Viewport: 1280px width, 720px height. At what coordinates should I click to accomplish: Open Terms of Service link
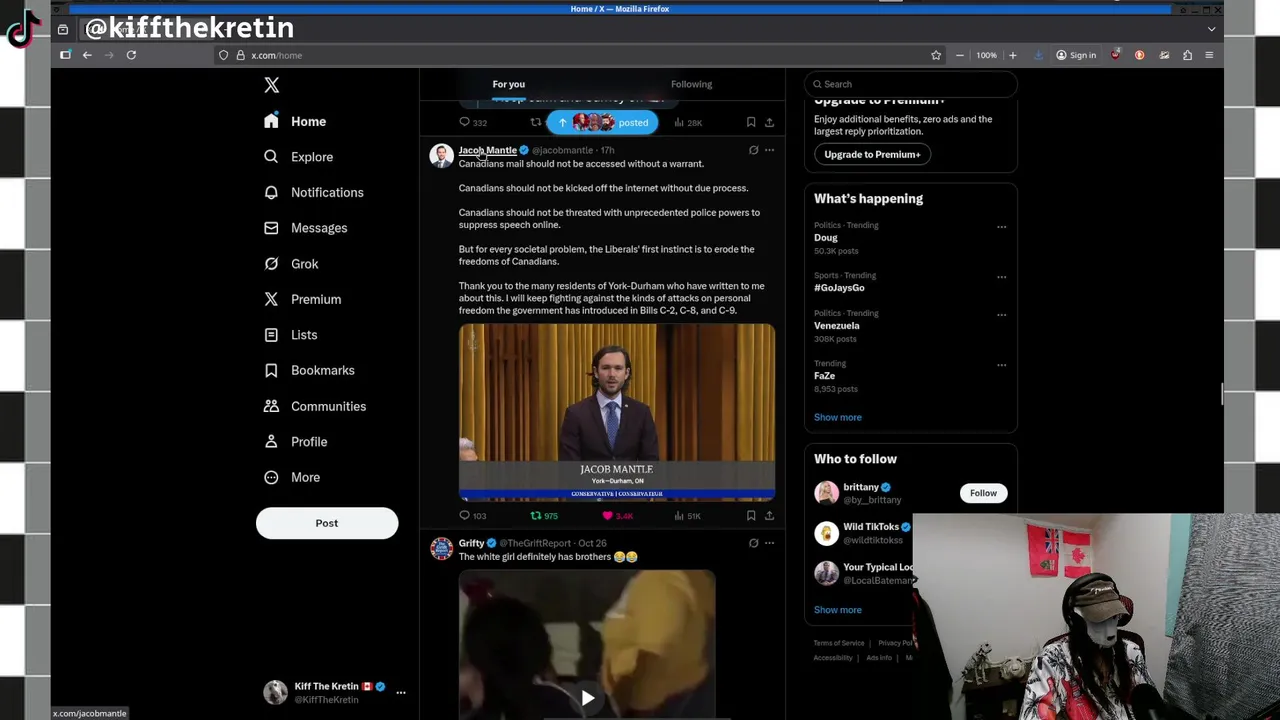838,643
